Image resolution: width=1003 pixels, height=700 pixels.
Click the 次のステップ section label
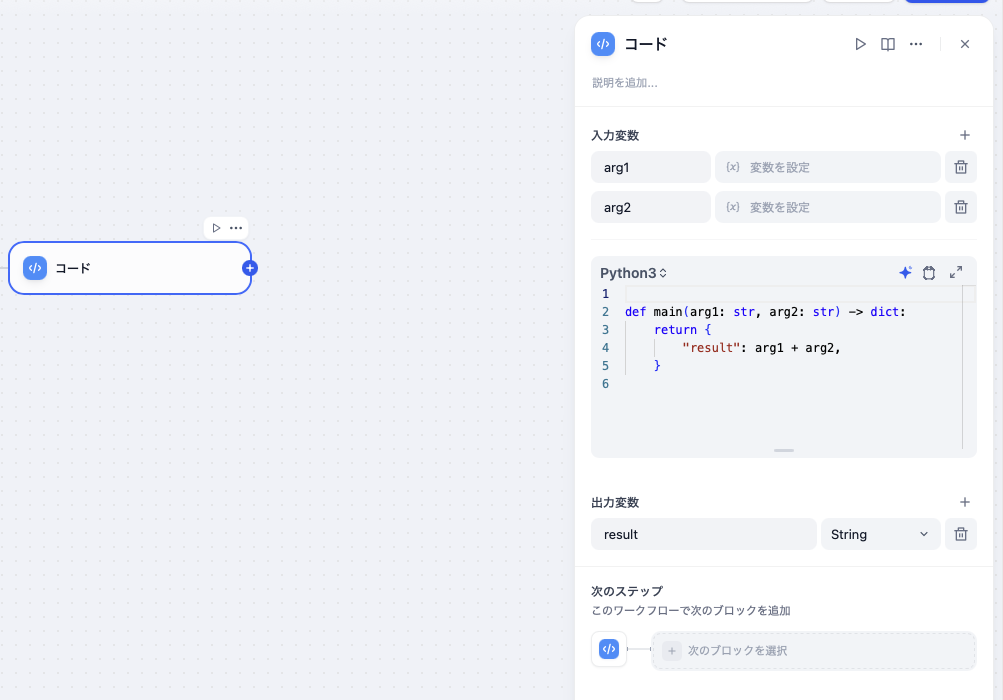coord(627,591)
